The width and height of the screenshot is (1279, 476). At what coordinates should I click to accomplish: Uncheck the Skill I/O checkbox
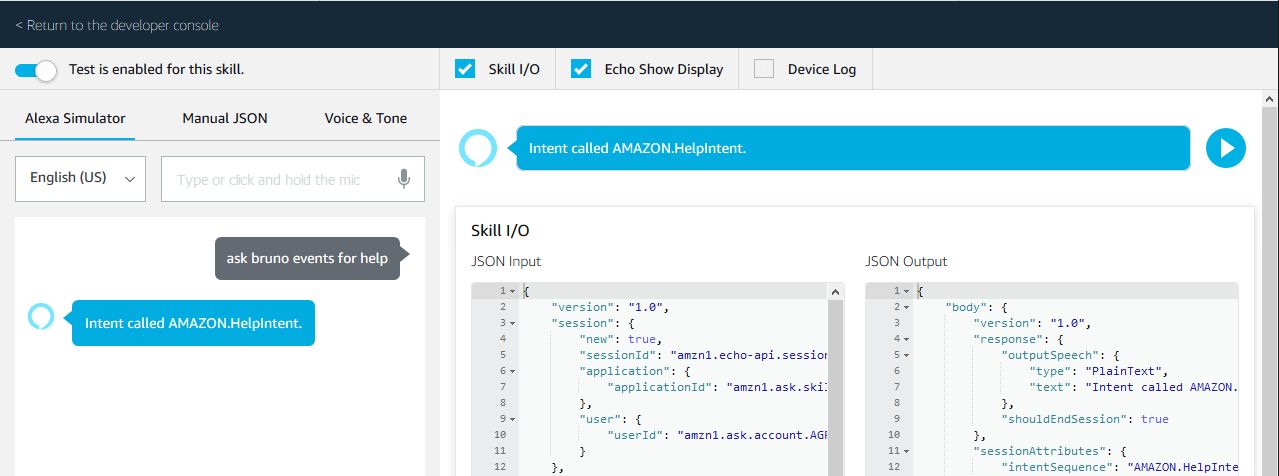click(465, 69)
